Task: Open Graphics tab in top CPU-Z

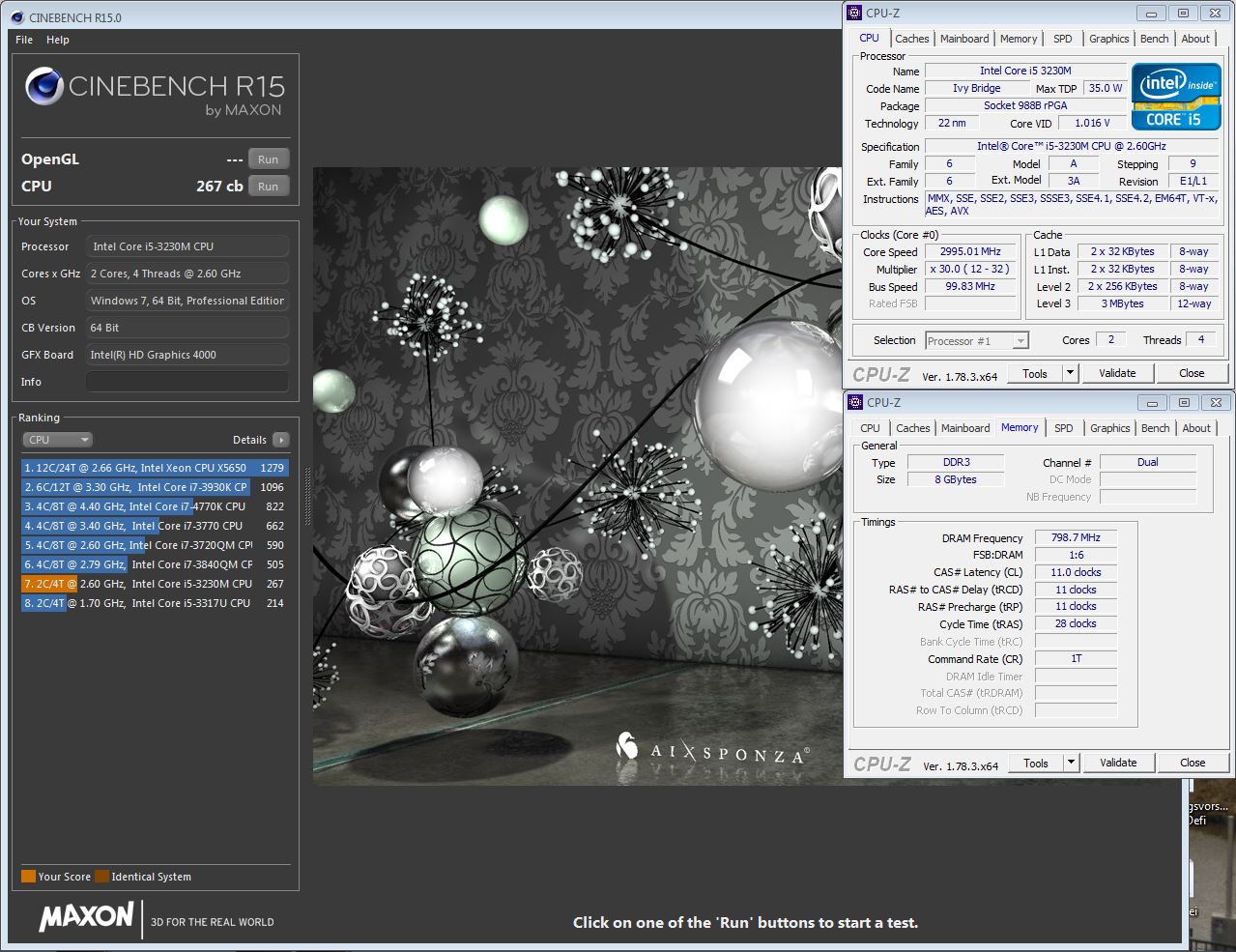Action: point(1108,39)
